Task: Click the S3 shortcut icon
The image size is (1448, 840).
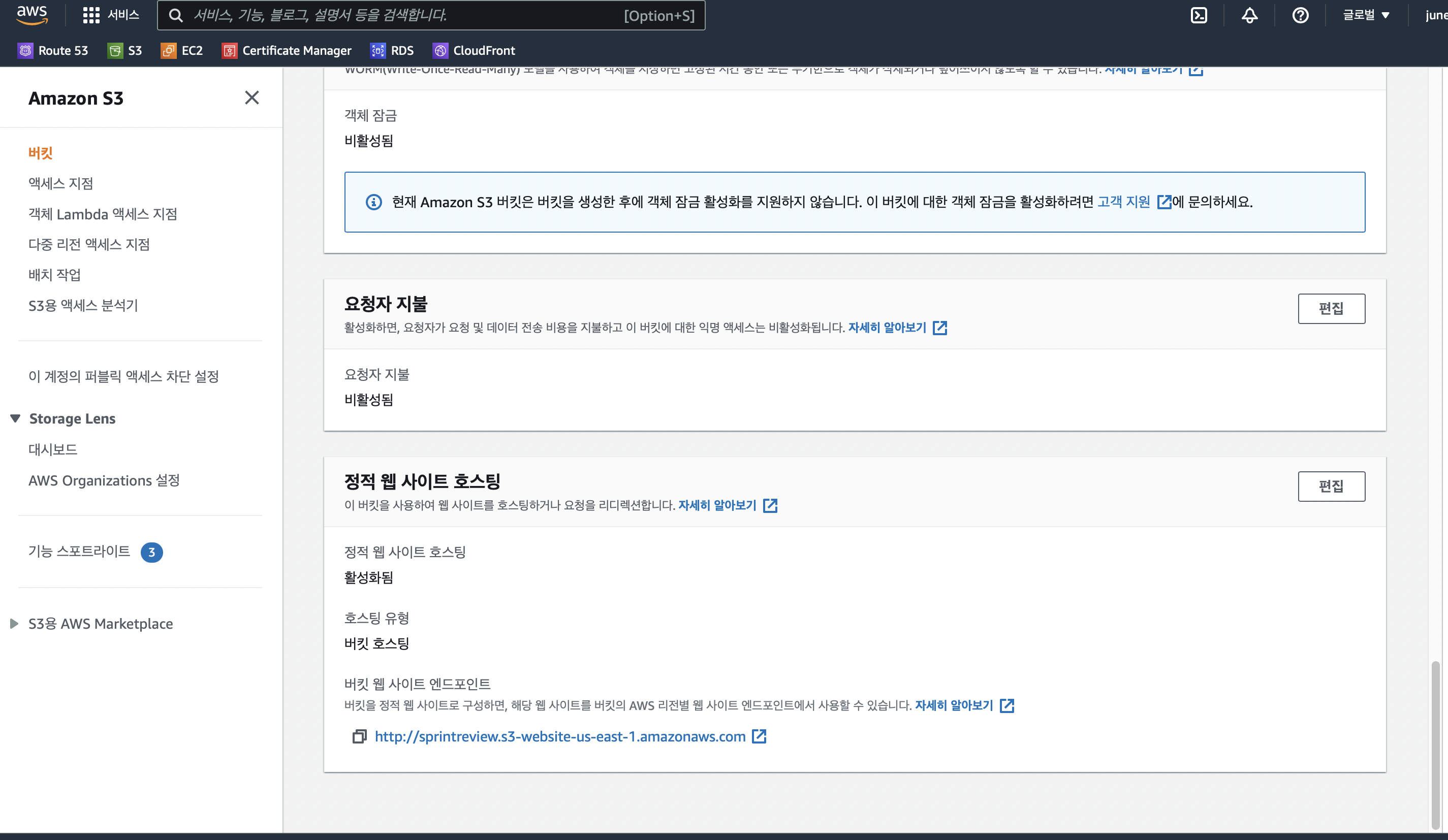Action: pos(115,51)
